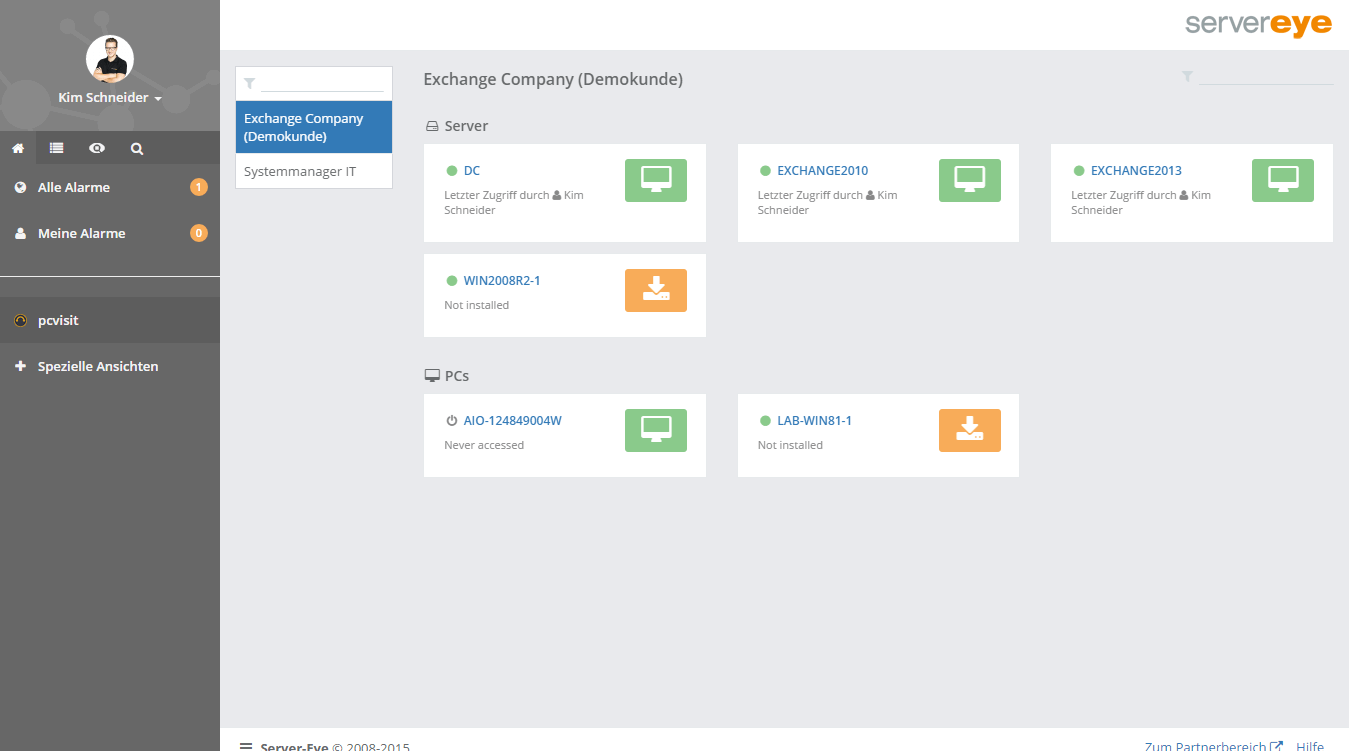
Task: Click install button for LAB-WIN81-1
Action: [969, 430]
